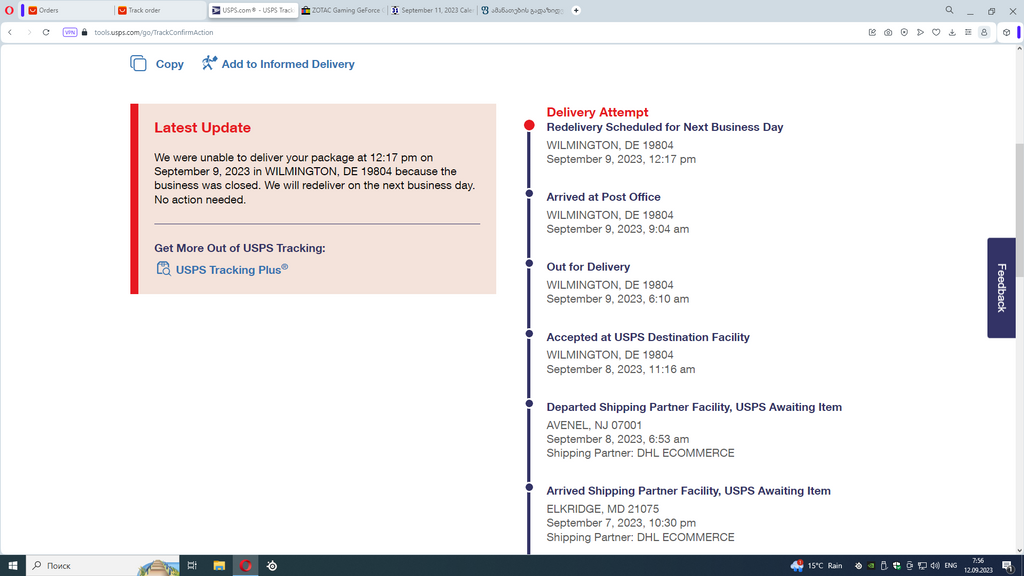Open the Feedback side tab
The height and width of the screenshot is (576, 1024).
tap(1001, 288)
